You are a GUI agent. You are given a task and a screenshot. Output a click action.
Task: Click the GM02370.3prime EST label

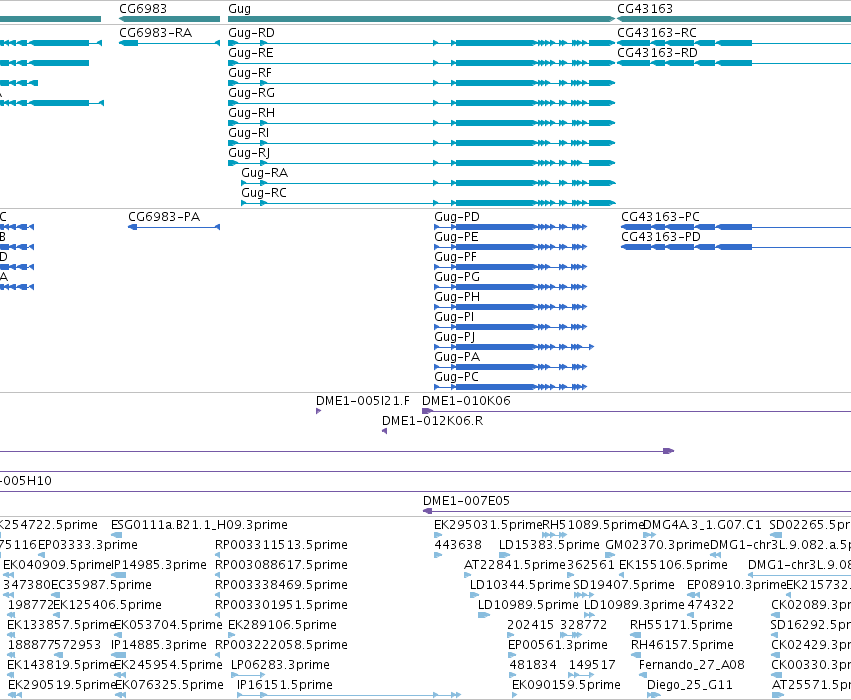(657, 545)
